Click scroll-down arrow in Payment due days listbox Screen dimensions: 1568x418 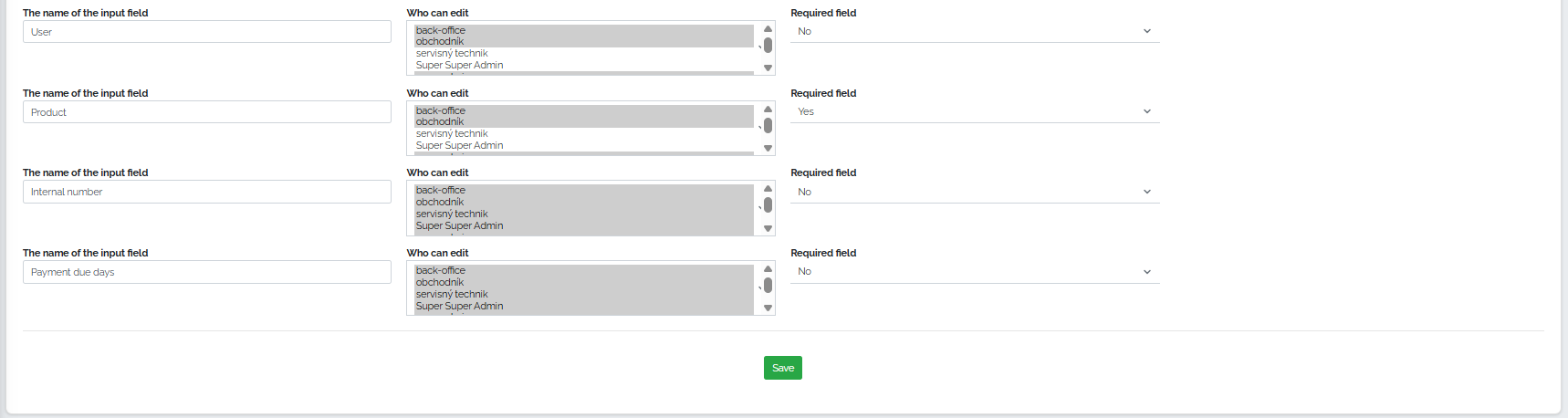coord(768,308)
